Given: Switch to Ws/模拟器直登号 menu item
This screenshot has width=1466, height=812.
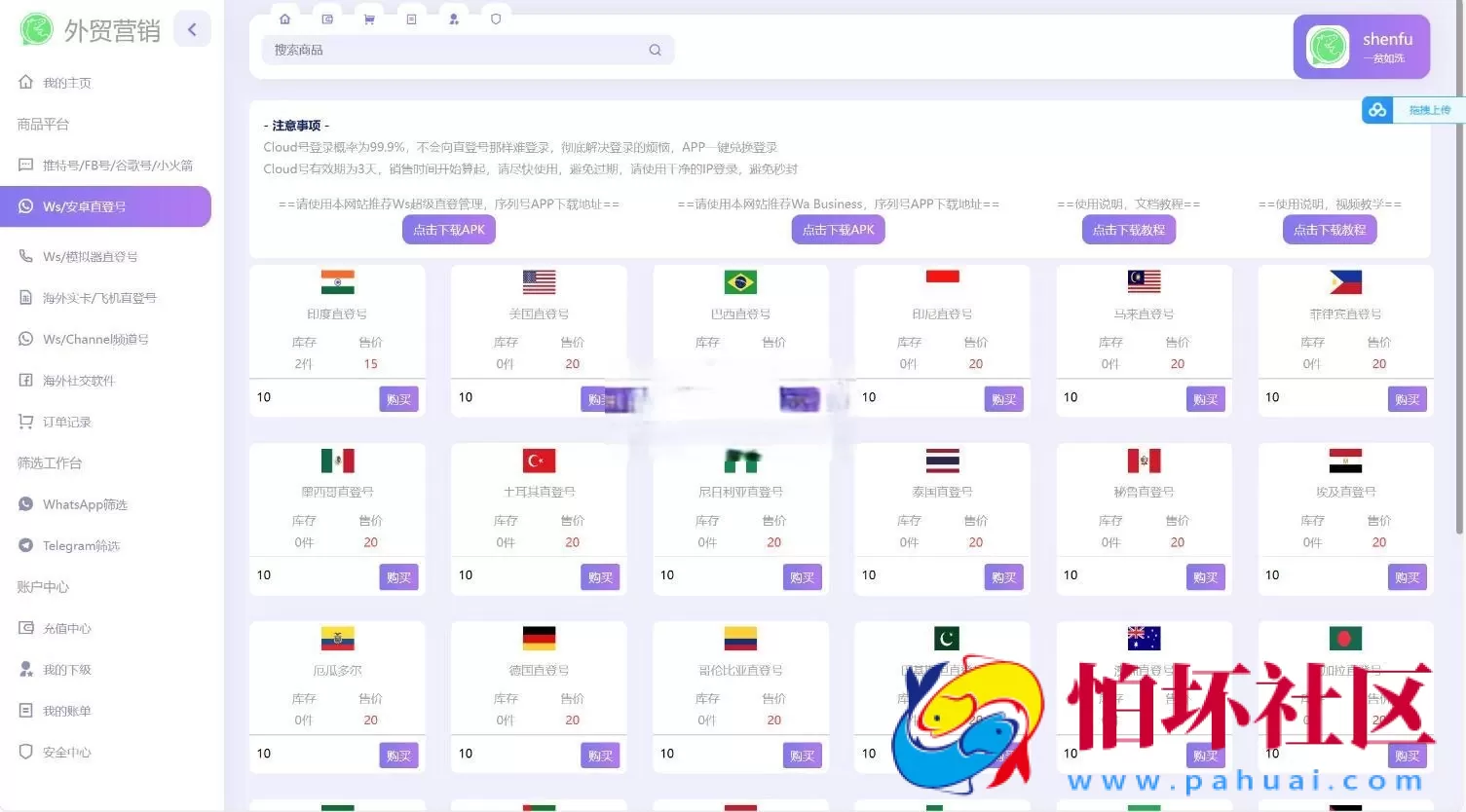Looking at the screenshot, I should (x=88, y=256).
